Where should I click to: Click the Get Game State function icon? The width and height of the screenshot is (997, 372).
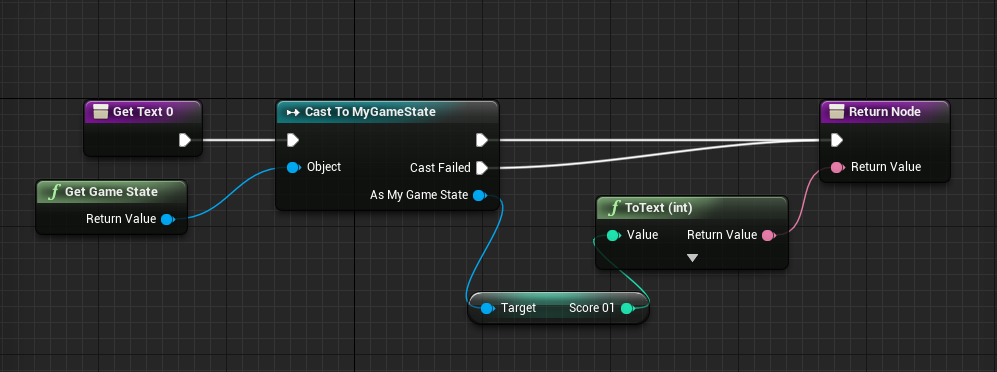pyautogui.click(x=54, y=192)
